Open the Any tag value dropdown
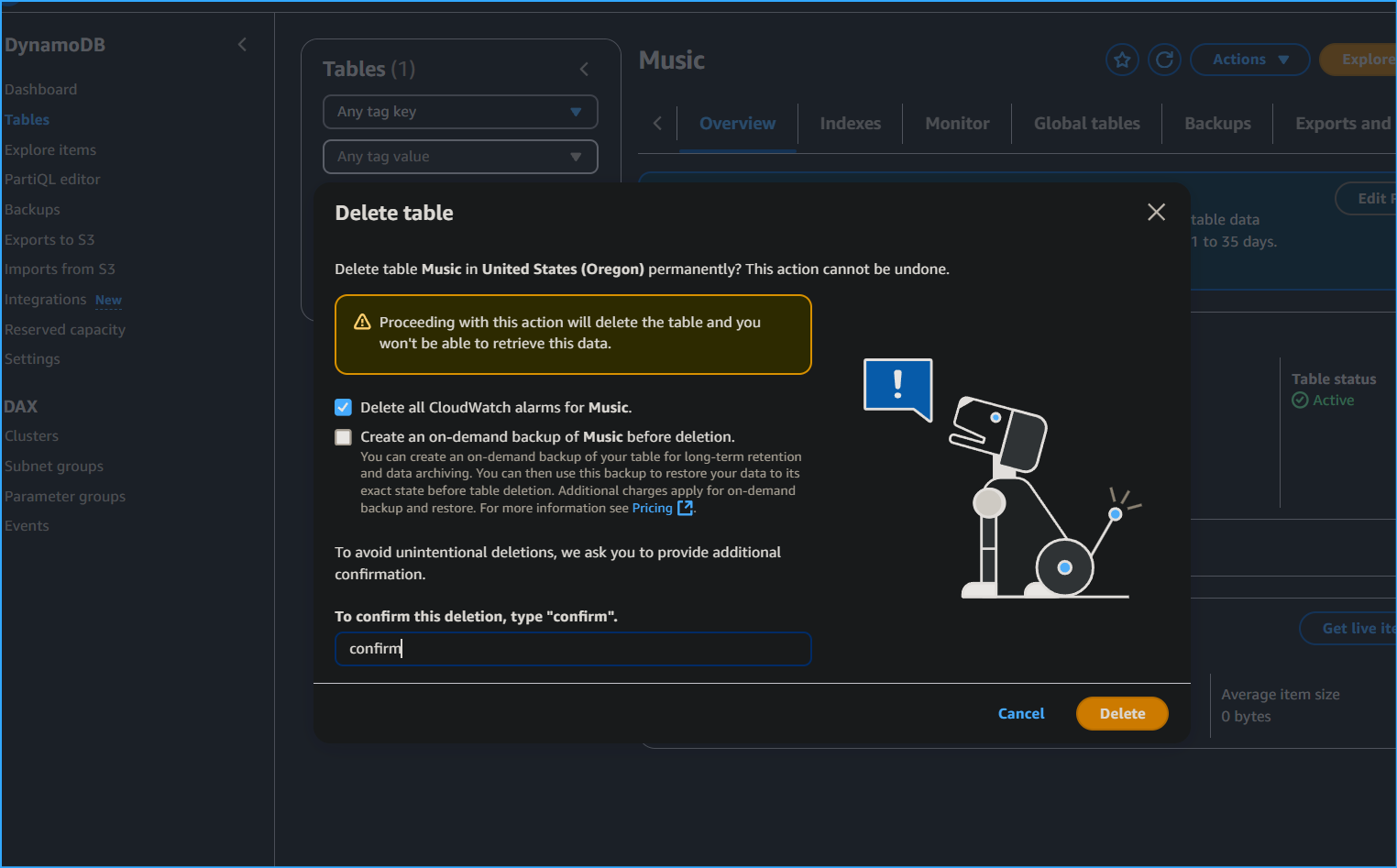 (x=460, y=157)
